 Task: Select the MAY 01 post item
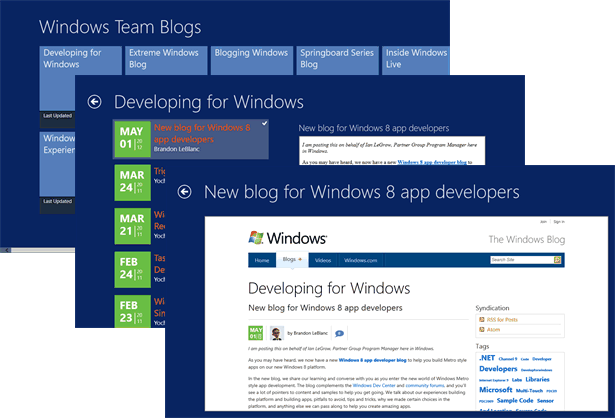click(191, 139)
